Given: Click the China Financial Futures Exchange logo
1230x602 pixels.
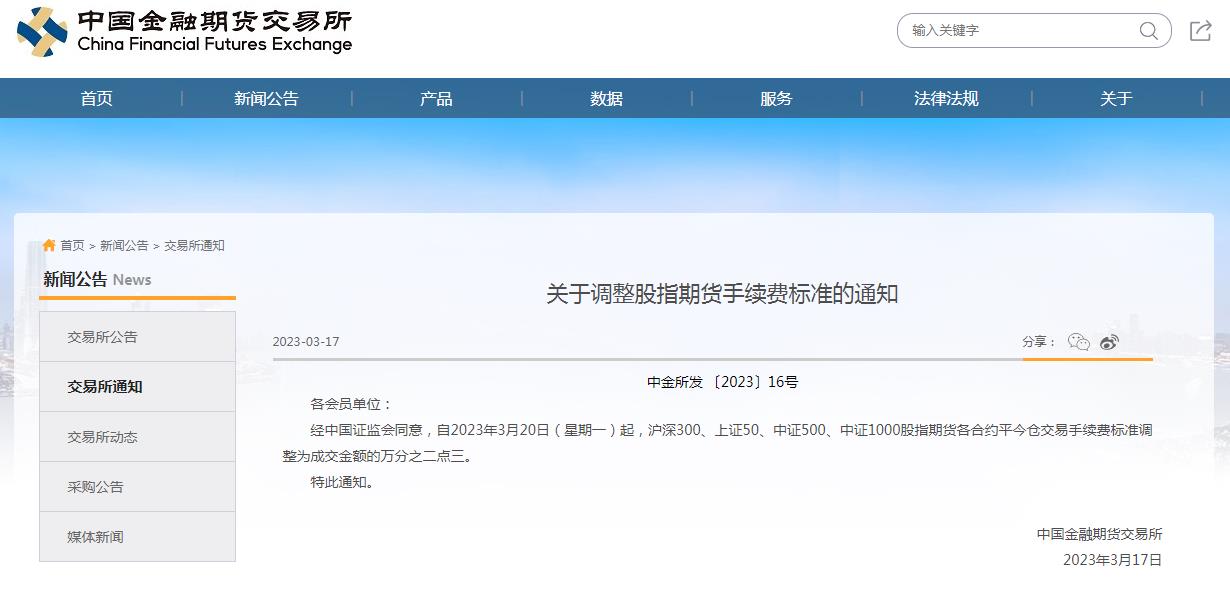Looking at the screenshot, I should click(x=185, y=32).
